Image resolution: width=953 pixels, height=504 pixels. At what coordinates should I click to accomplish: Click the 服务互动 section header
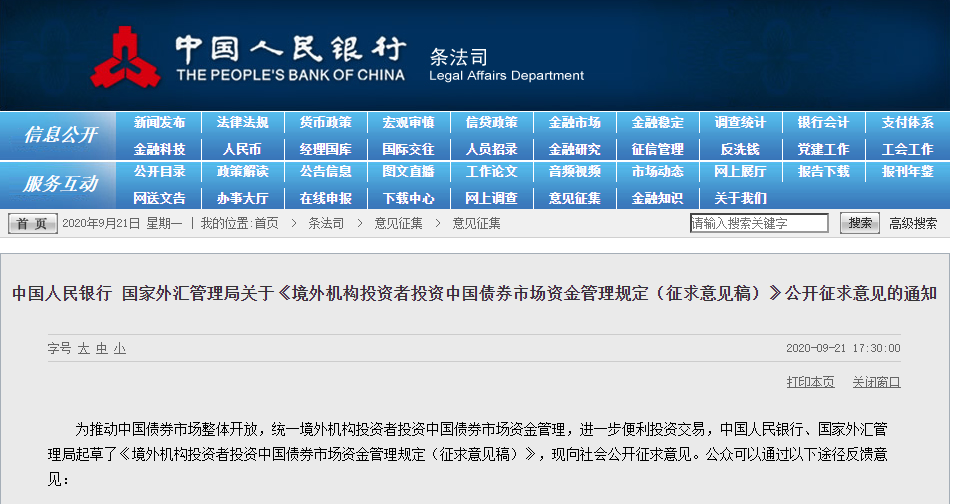pos(60,184)
